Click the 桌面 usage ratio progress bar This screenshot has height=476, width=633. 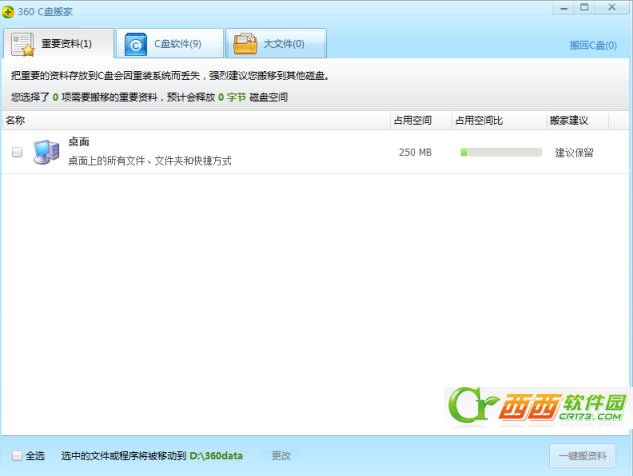pyautogui.click(x=501, y=152)
